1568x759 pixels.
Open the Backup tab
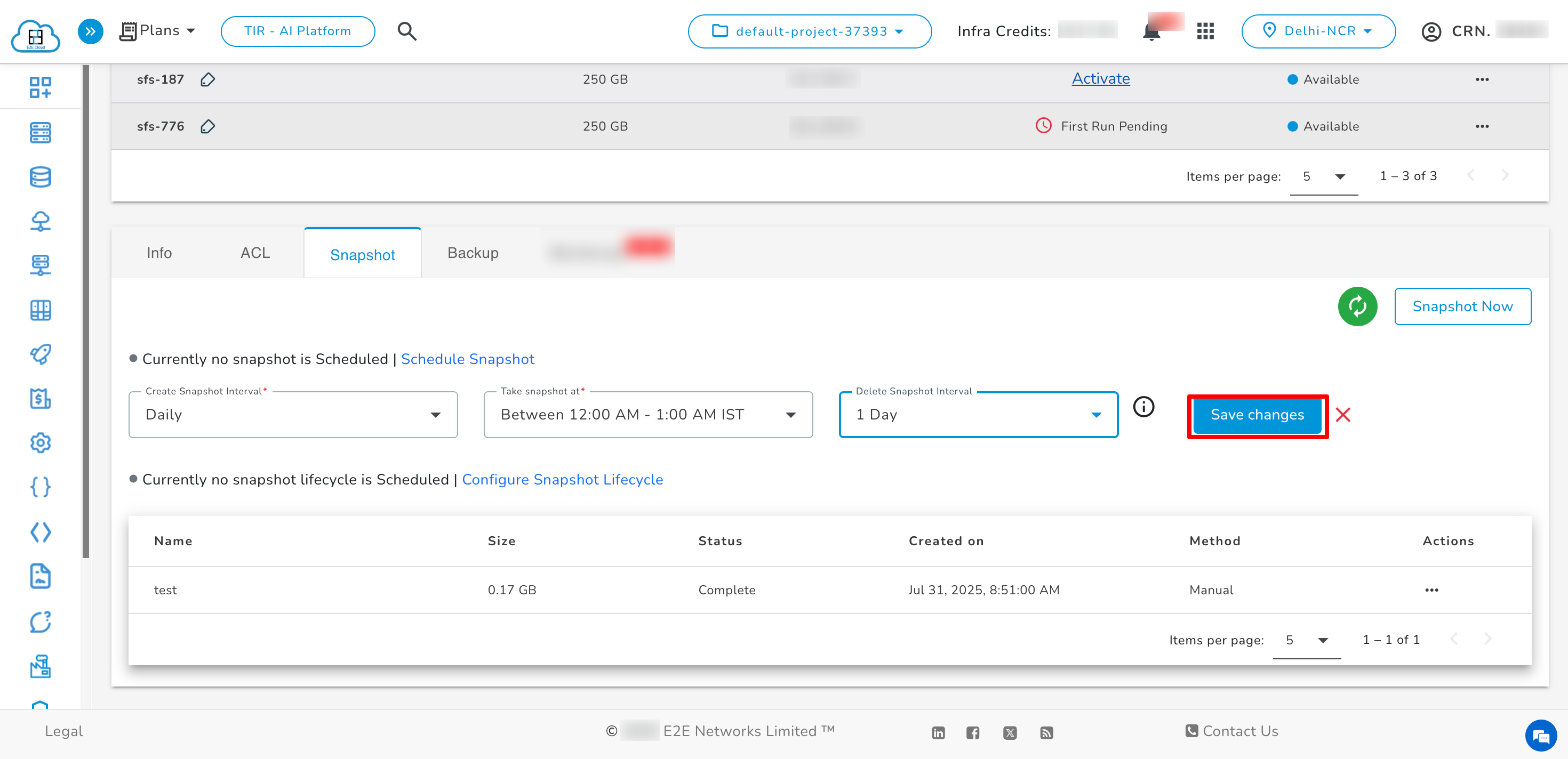[473, 253]
